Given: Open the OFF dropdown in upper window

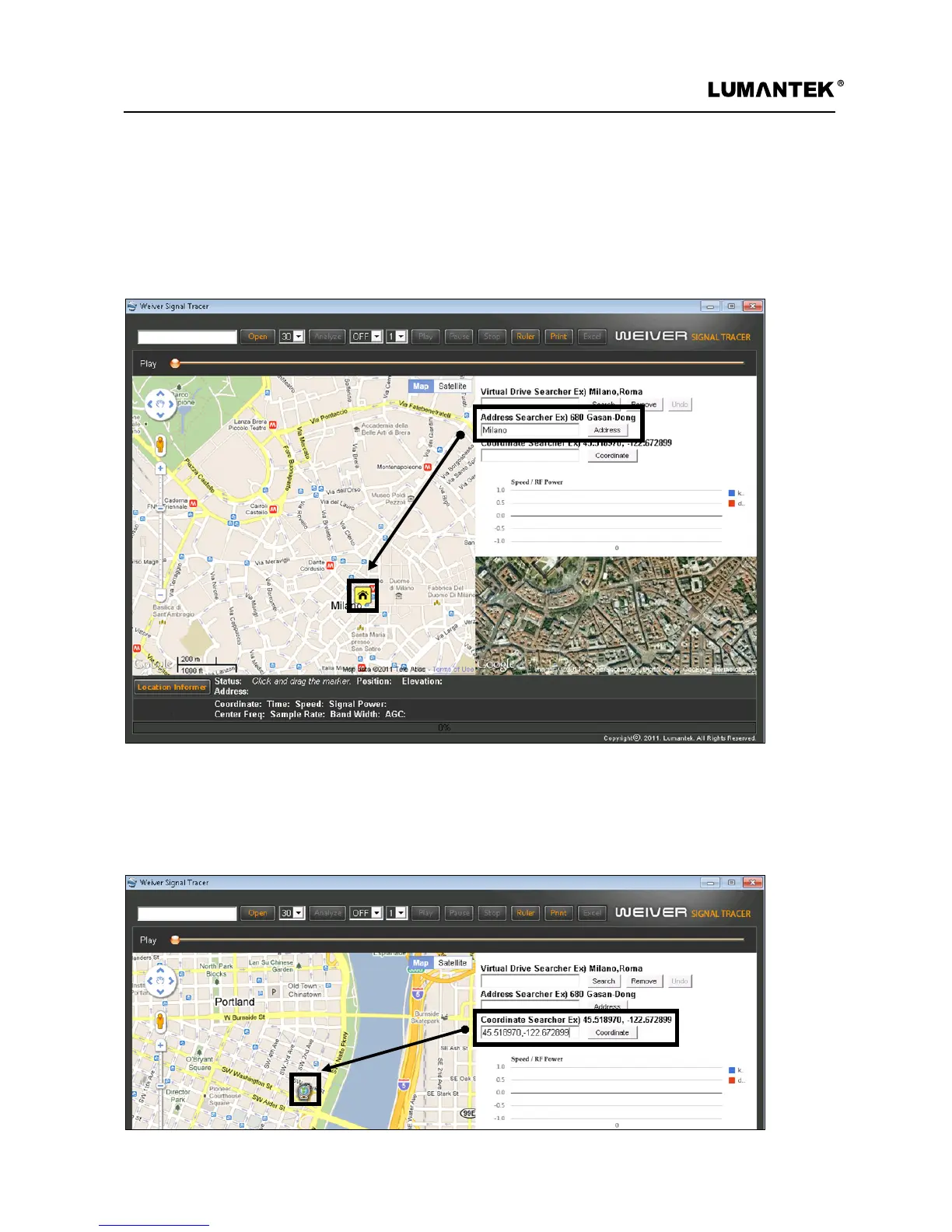Looking at the screenshot, I should click(x=366, y=337).
